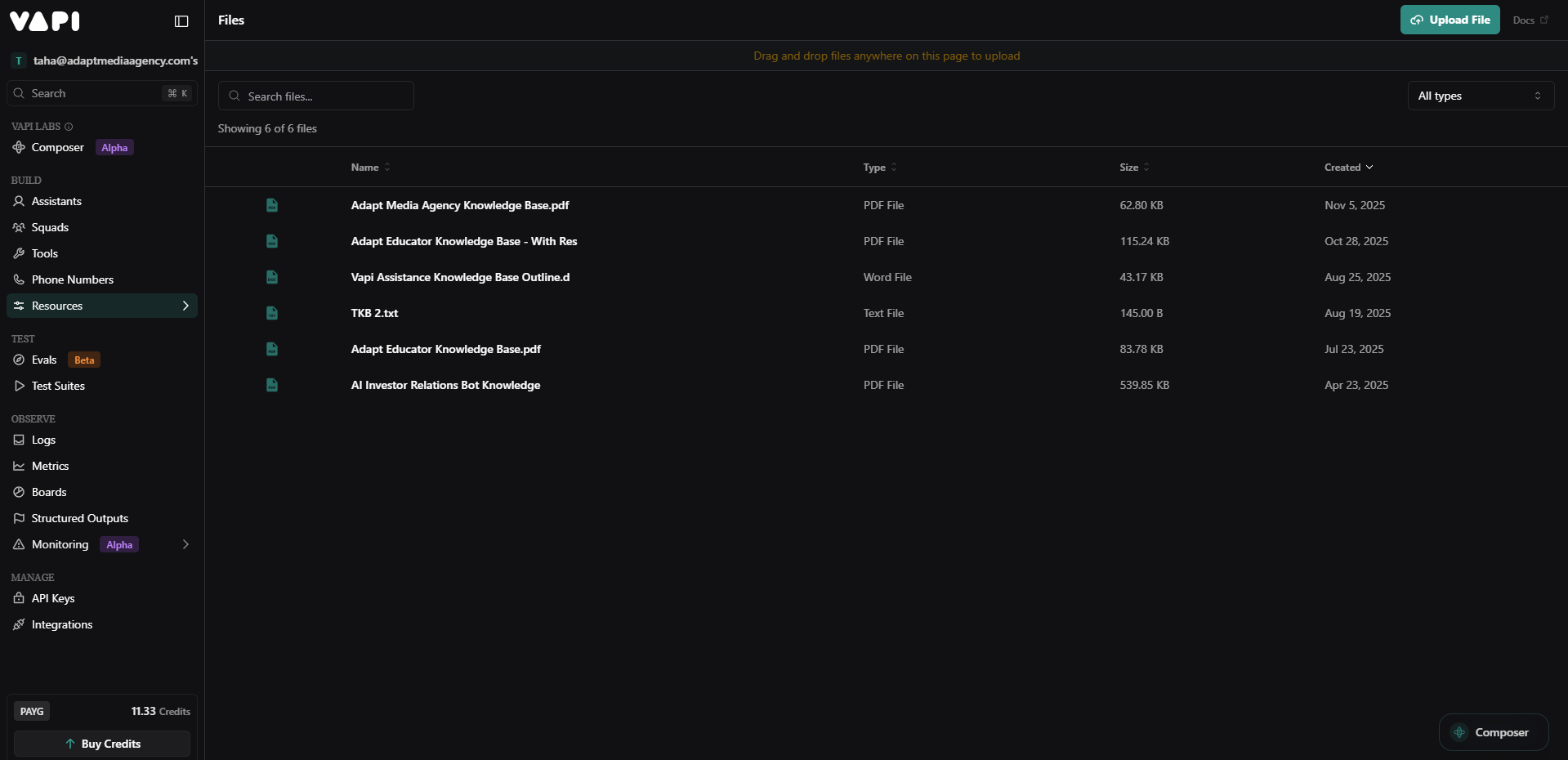Click the sidebar Search box
The width and height of the screenshot is (1568, 760).
click(102, 93)
